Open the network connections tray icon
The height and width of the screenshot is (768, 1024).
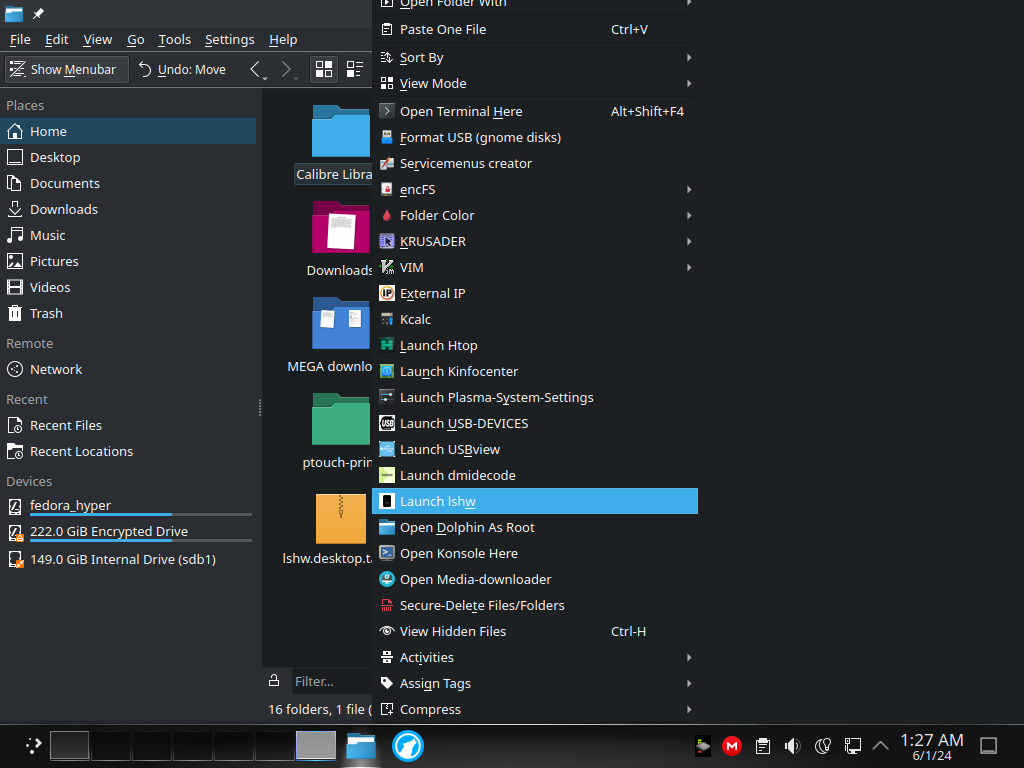(852, 745)
